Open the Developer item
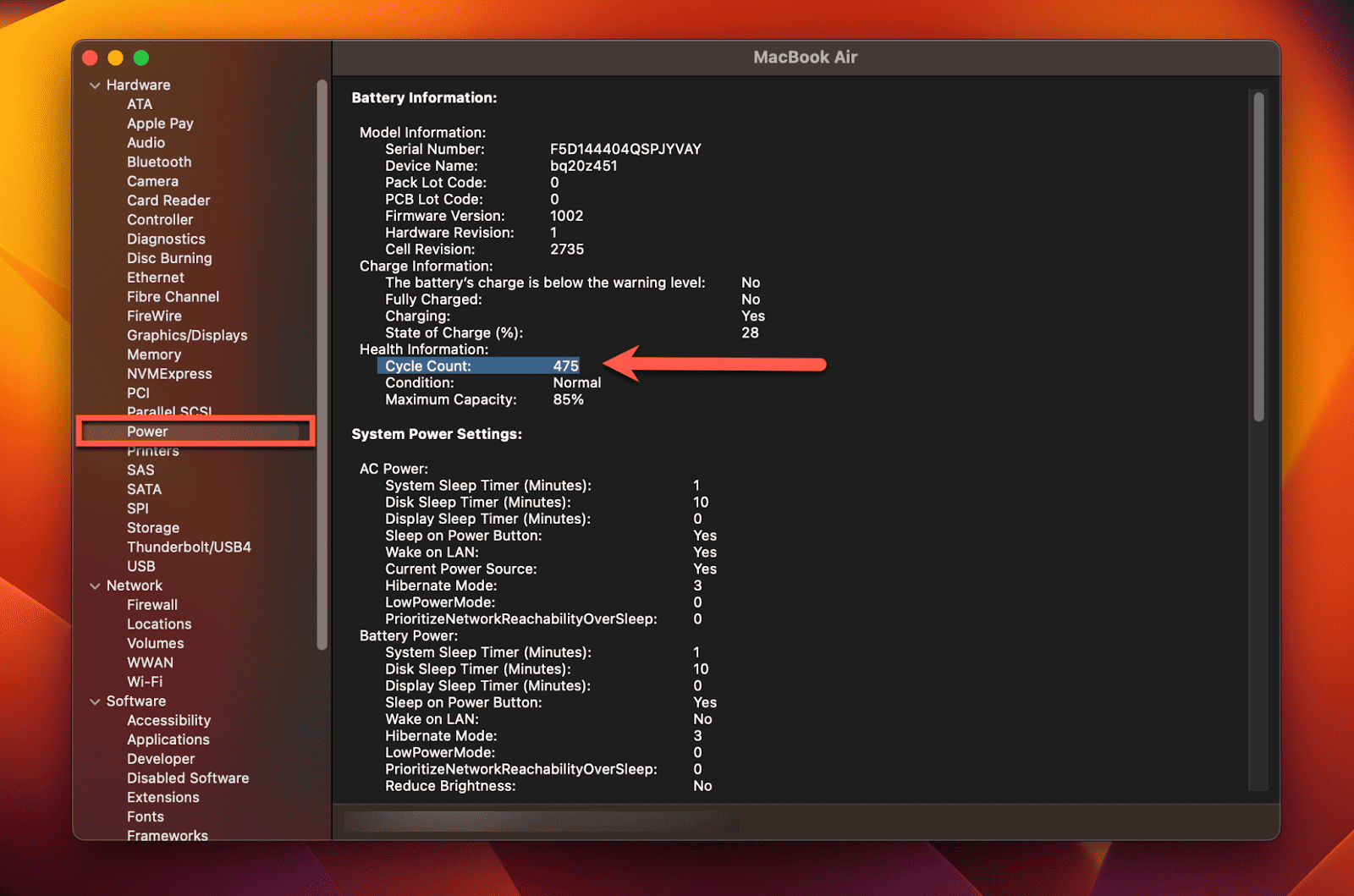The width and height of the screenshot is (1354, 896). 161,759
